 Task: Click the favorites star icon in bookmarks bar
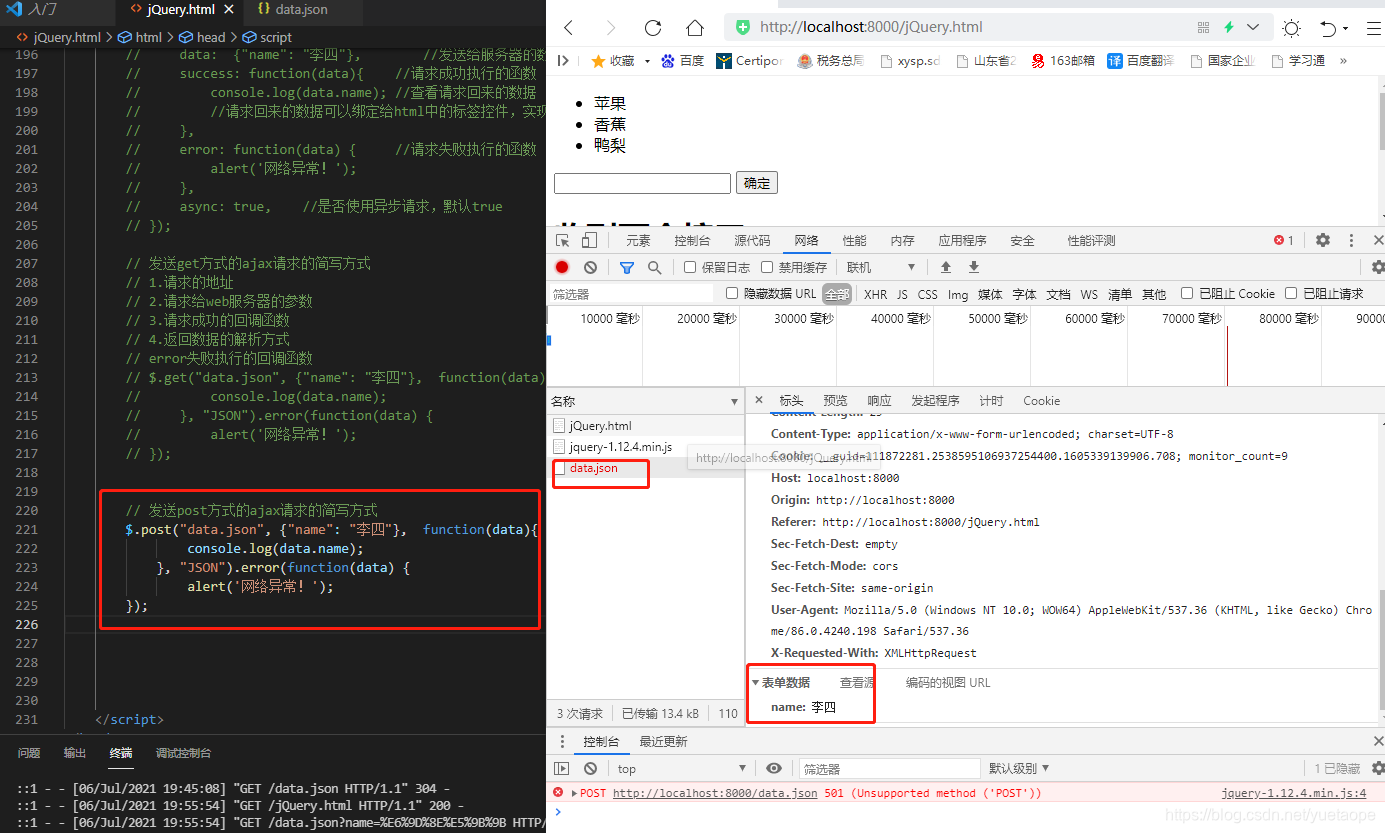pos(598,61)
